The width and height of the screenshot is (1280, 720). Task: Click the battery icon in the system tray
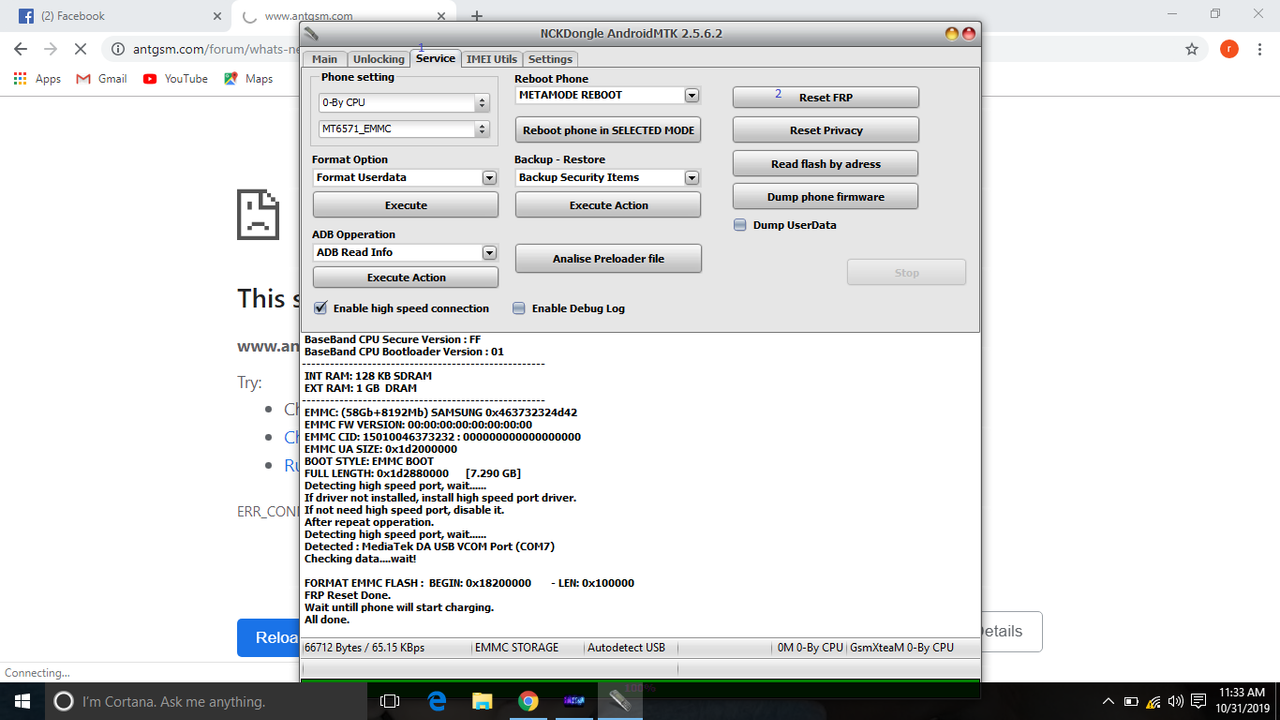point(1131,702)
